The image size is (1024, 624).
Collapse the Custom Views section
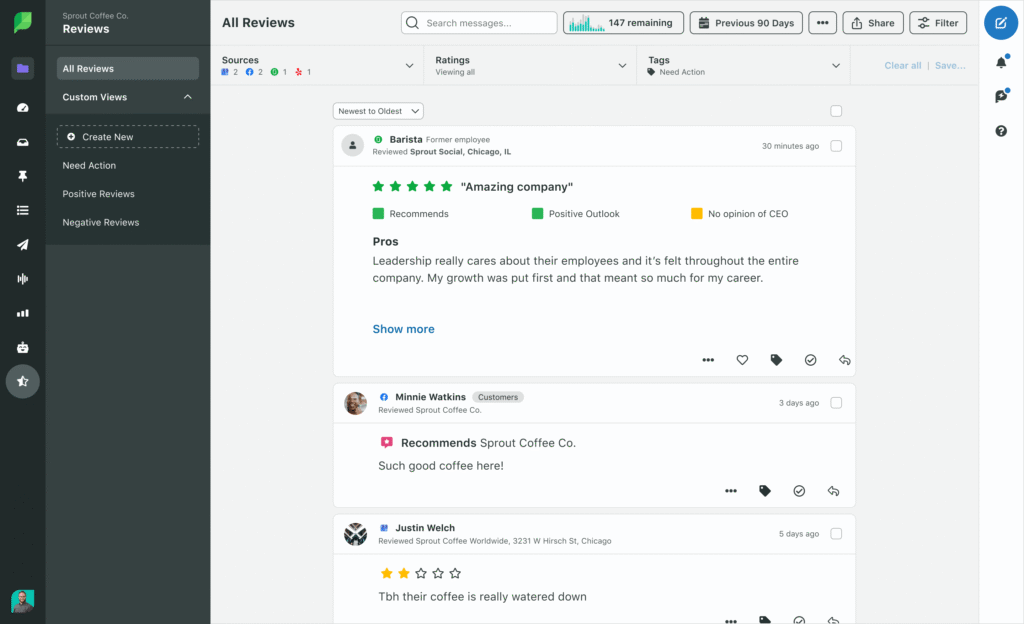tap(187, 97)
